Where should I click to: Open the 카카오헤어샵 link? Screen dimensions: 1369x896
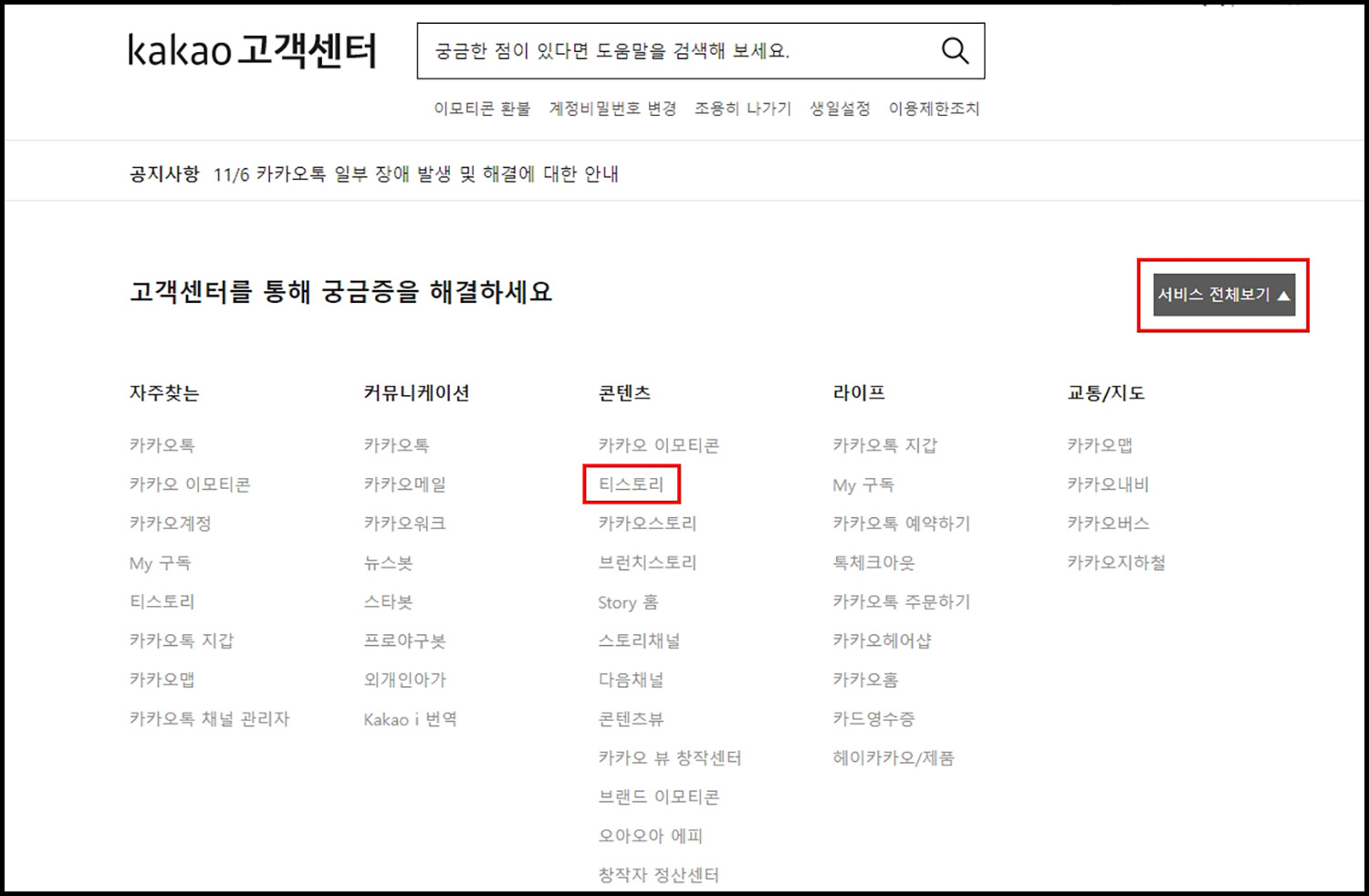883,641
